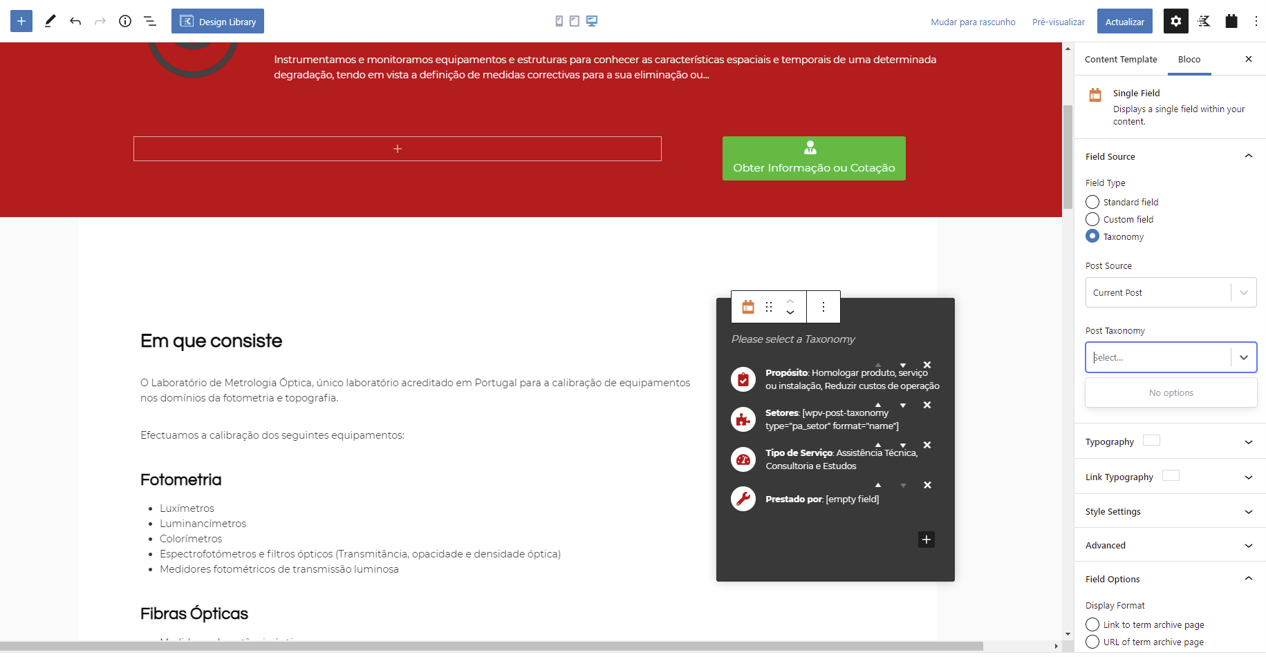The width and height of the screenshot is (1266, 657).
Task: Open the Kadence blocks controls icon
Action: click(1204, 21)
